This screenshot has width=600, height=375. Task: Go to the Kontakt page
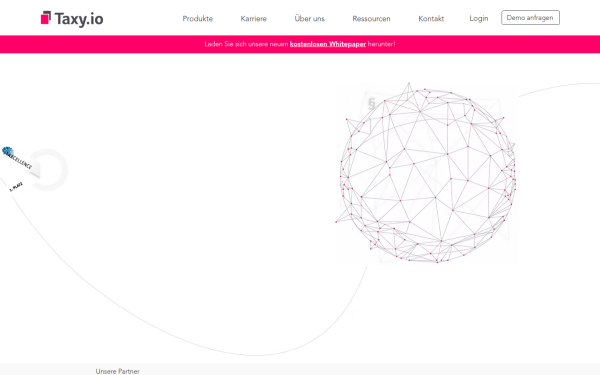(431, 18)
